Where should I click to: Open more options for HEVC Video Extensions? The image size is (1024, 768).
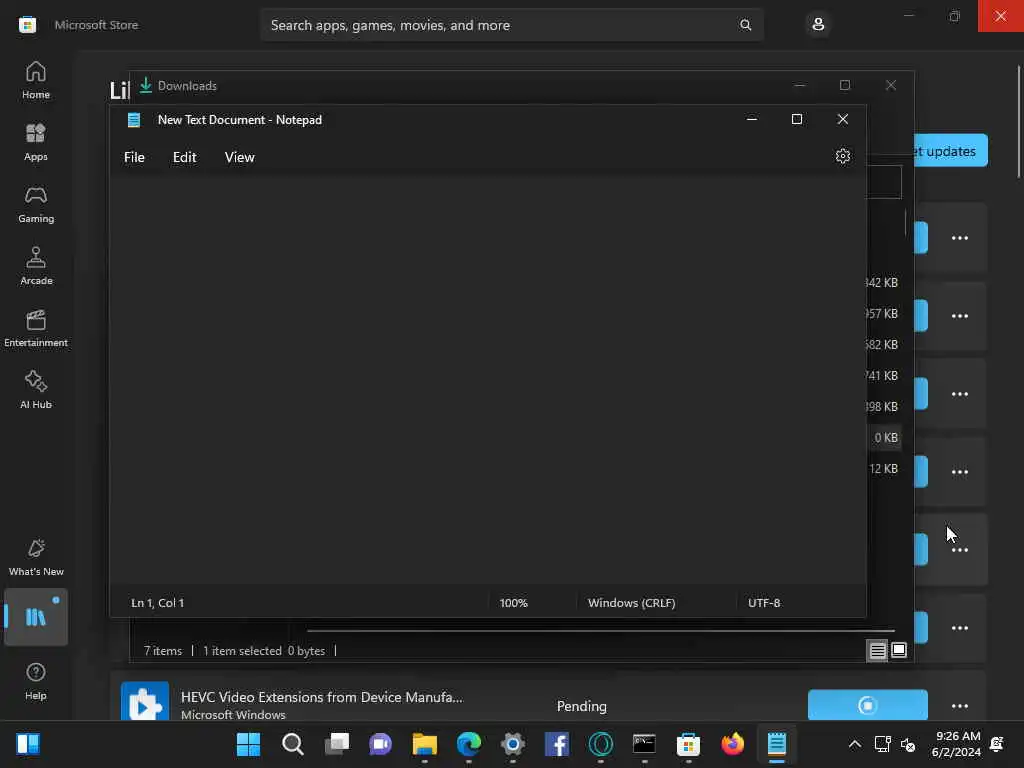(959, 705)
